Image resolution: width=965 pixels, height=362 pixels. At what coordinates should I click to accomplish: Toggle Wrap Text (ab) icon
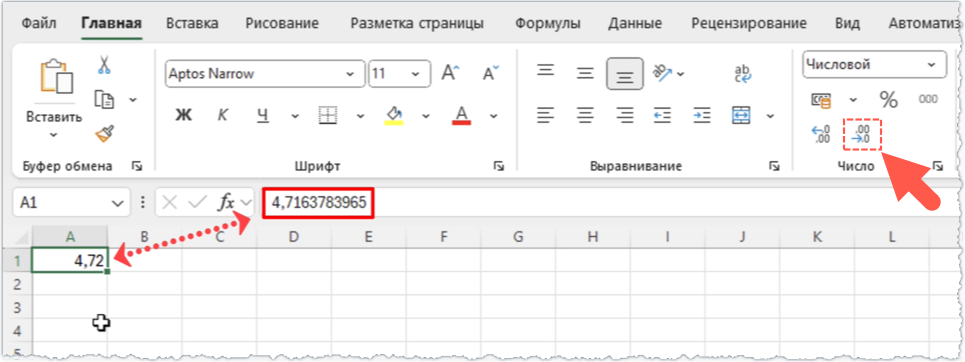(743, 74)
